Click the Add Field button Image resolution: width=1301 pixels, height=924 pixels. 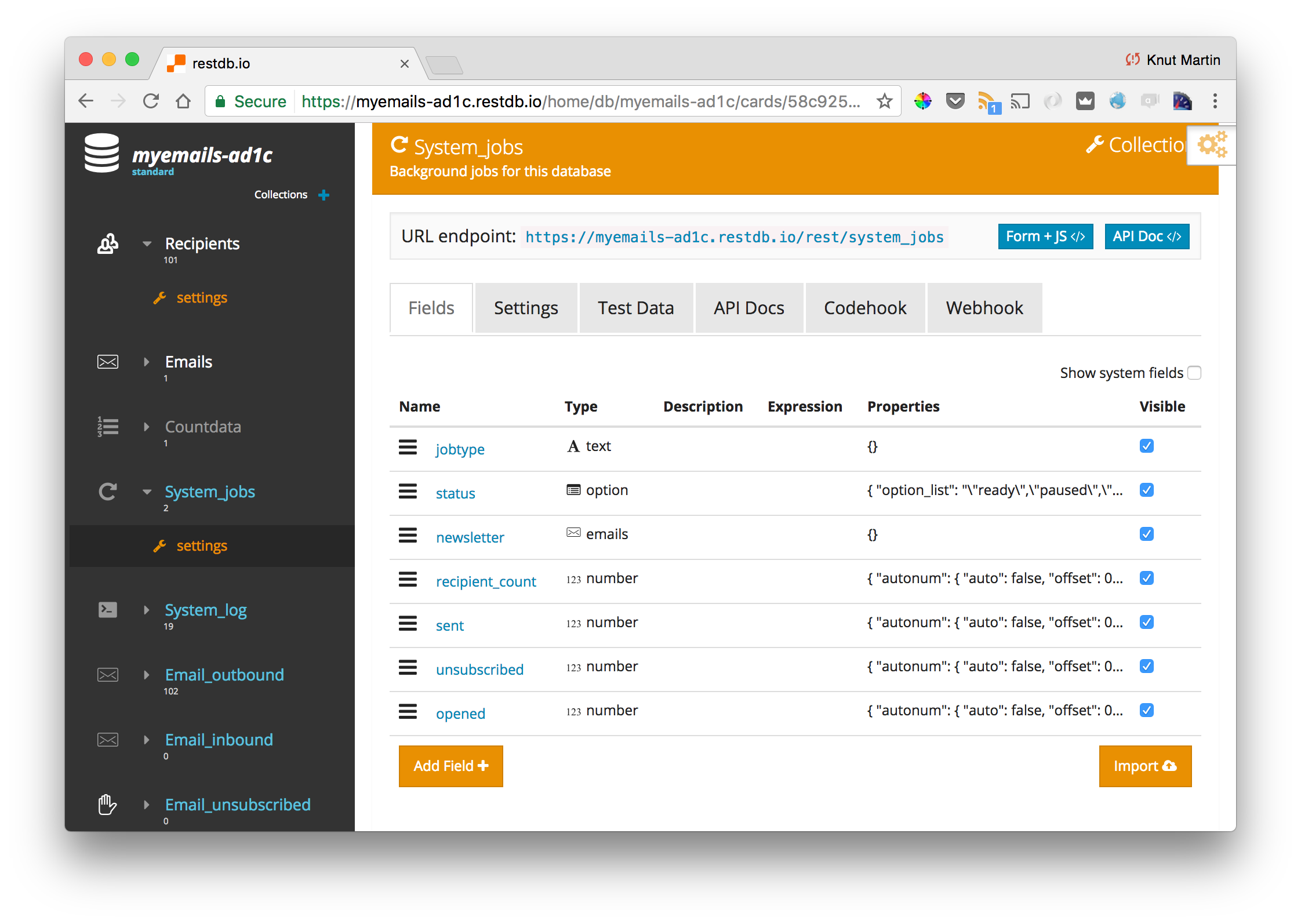pos(450,766)
